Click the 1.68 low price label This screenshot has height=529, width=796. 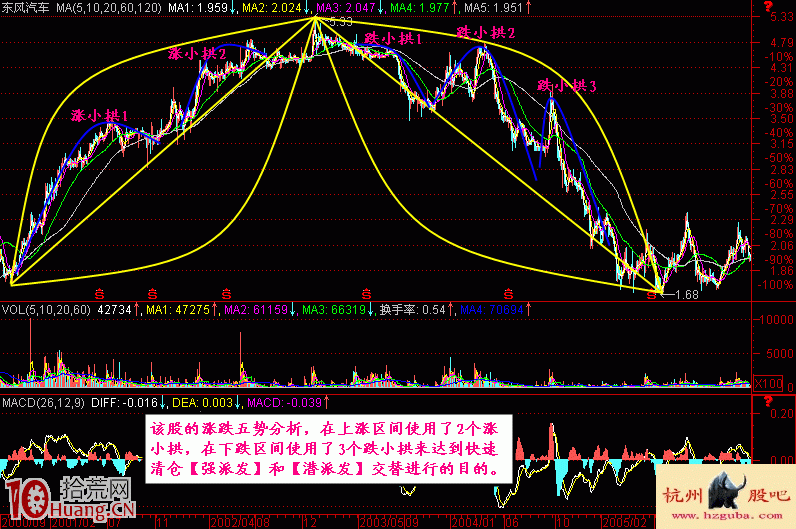tap(687, 294)
